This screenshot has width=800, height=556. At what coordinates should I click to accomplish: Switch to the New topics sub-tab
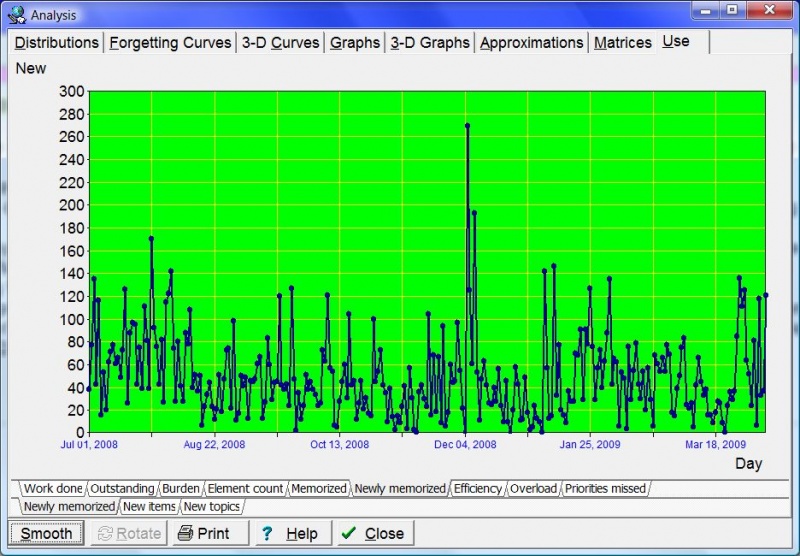[x=212, y=507]
